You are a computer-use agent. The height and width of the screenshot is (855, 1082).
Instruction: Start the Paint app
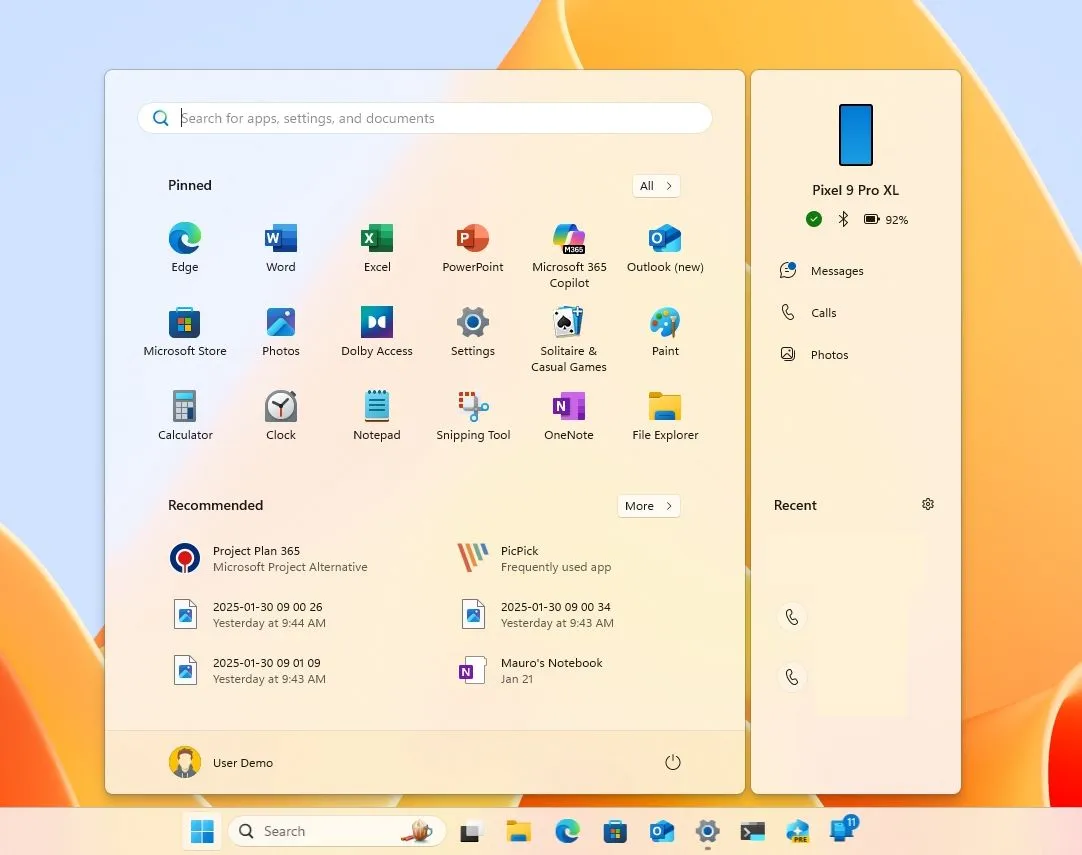tap(664, 324)
